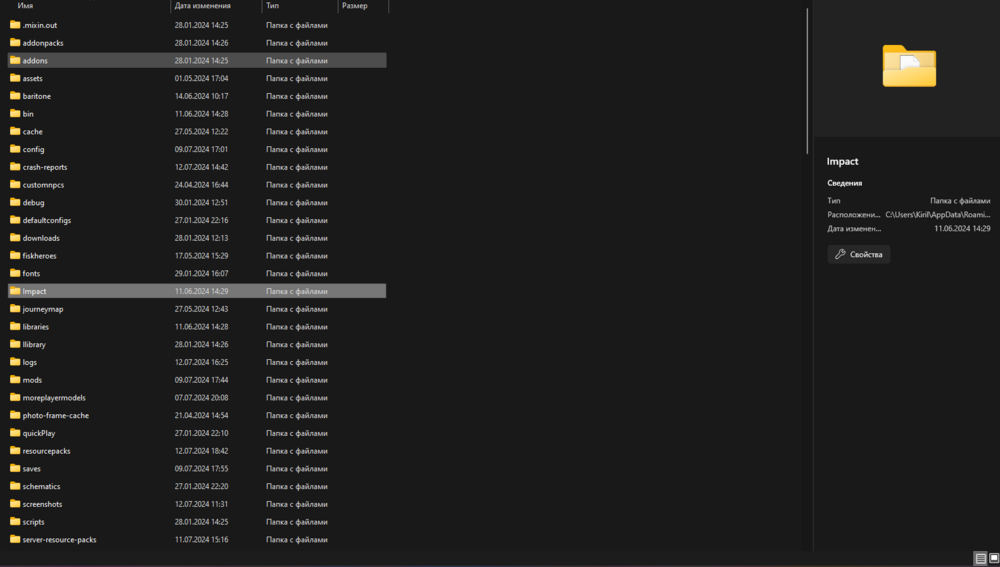Switch to details list view icon
Screen dimensions: 1000x567
point(981,559)
